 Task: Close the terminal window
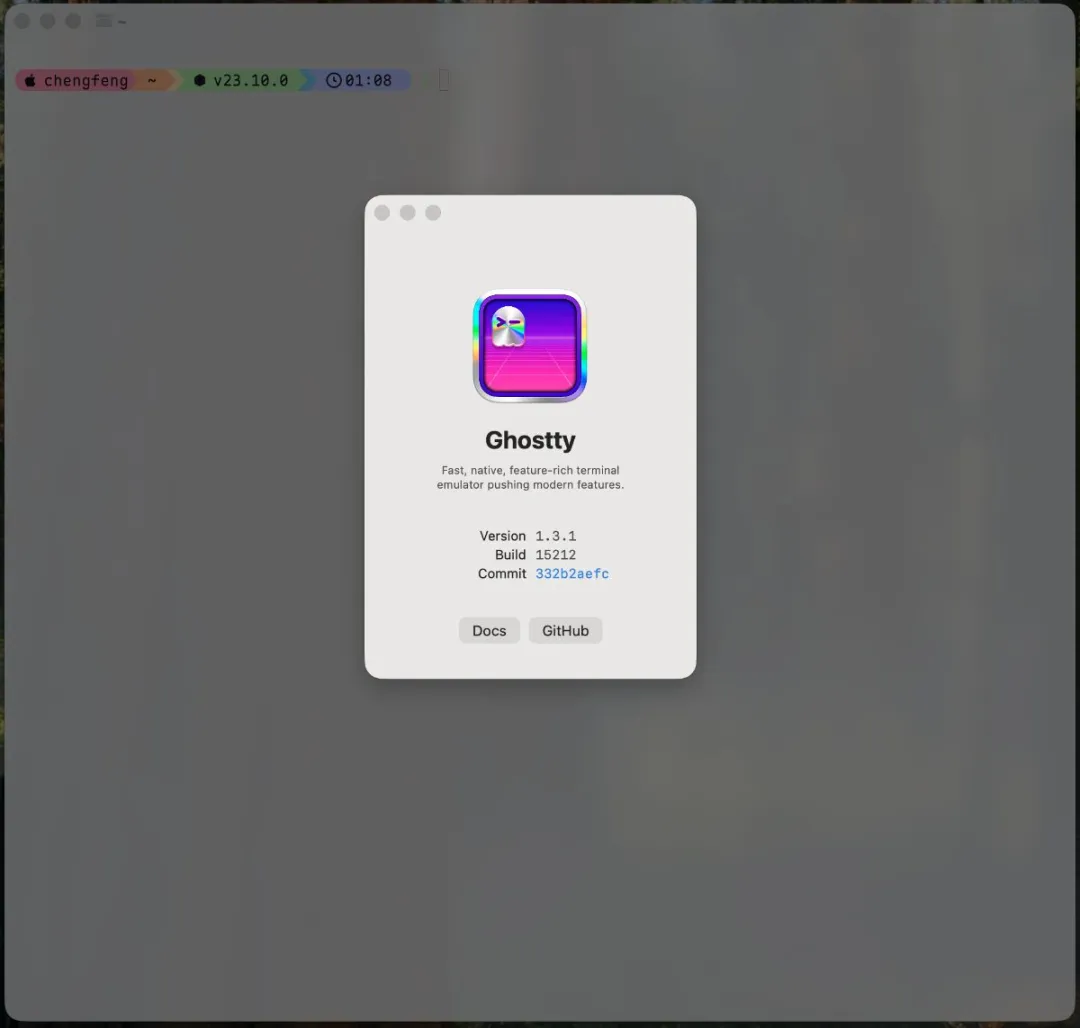(22, 21)
